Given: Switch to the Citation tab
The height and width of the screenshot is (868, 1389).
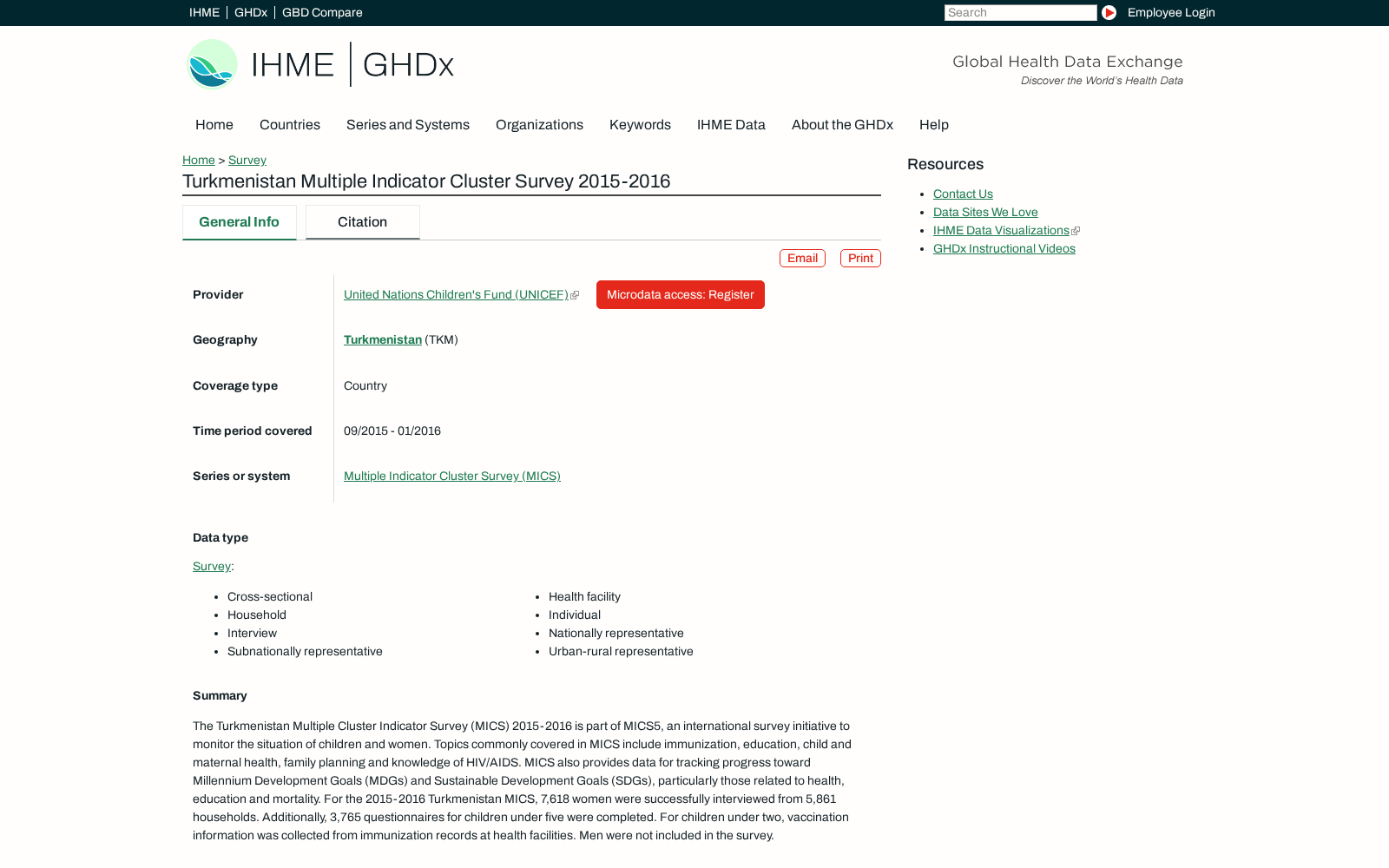Looking at the screenshot, I should (x=363, y=222).
